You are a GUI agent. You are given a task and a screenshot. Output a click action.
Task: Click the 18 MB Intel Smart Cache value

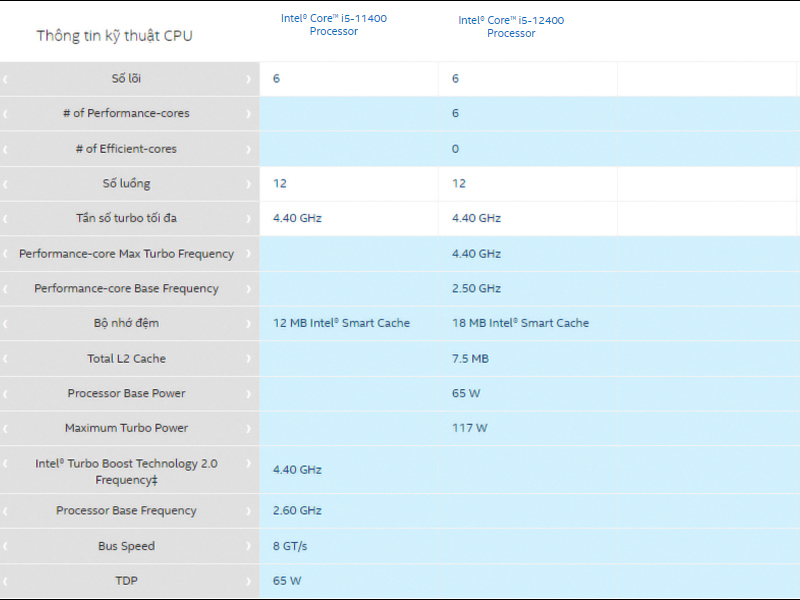tap(520, 324)
